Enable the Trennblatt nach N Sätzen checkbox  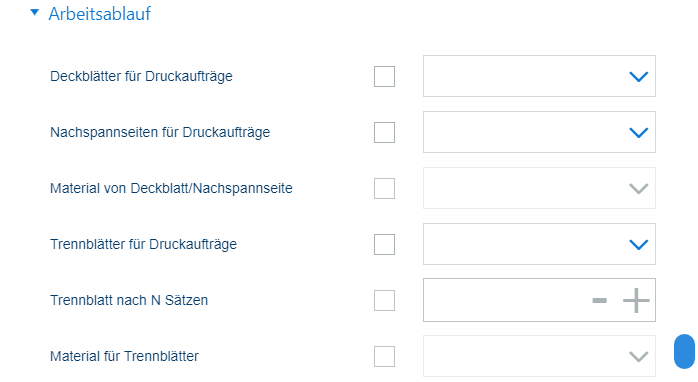point(384,301)
